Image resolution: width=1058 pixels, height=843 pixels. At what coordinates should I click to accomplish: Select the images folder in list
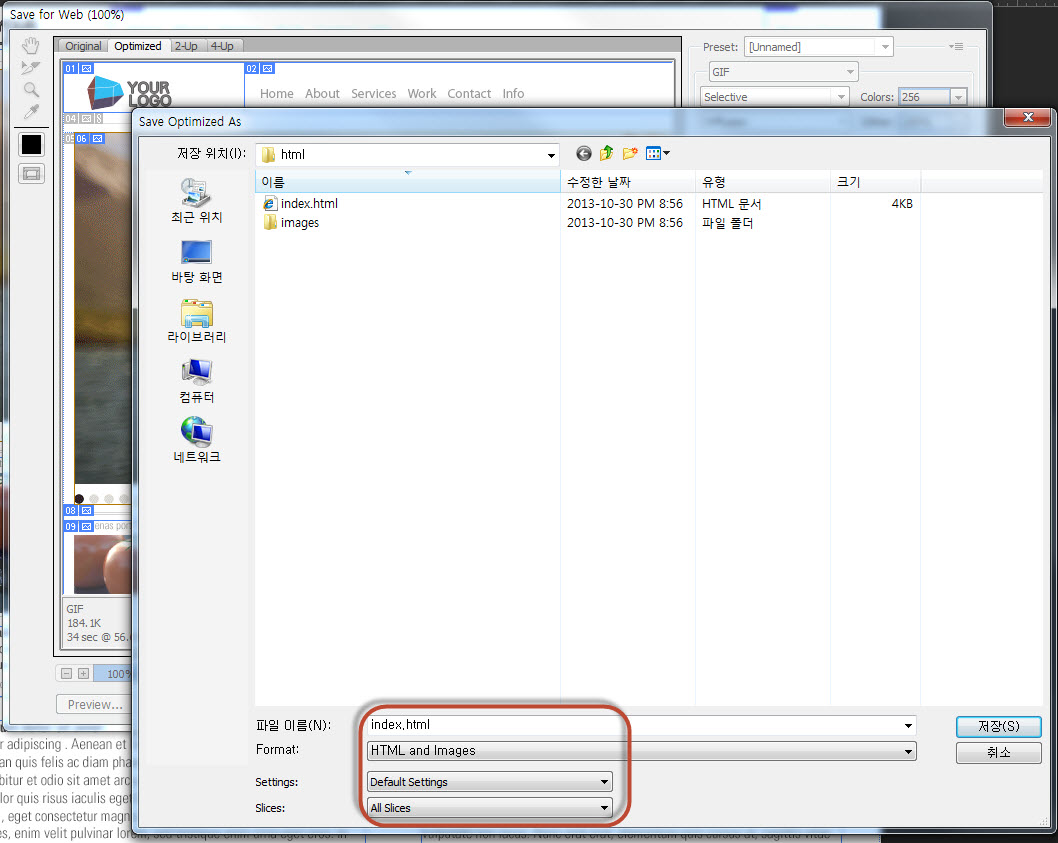pyautogui.click(x=300, y=223)
